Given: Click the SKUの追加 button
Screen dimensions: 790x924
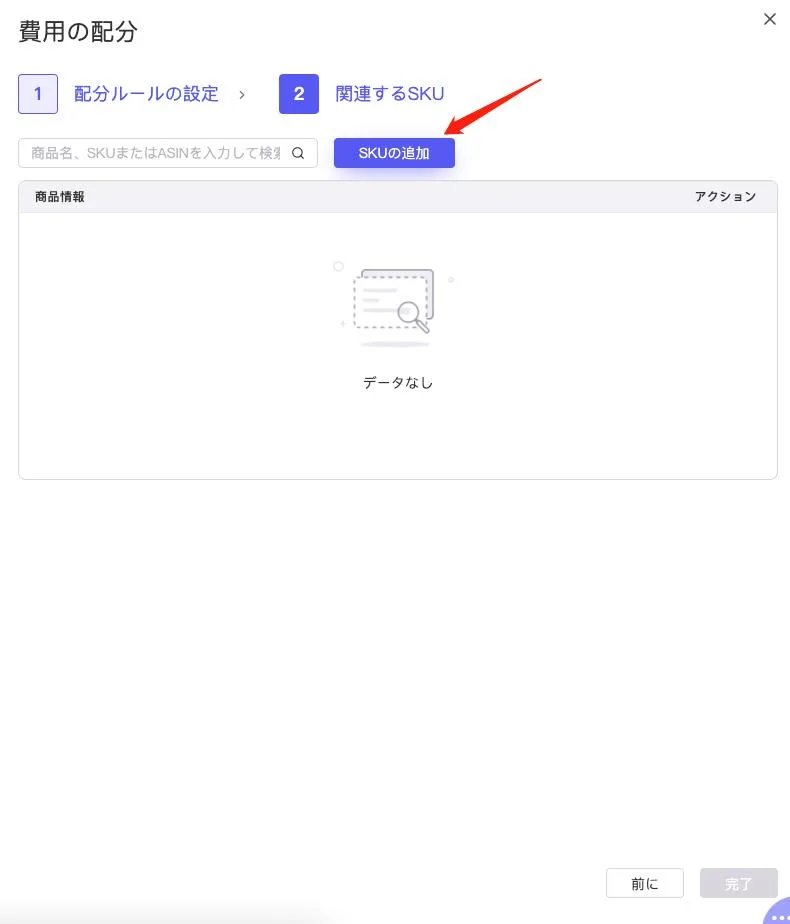Looking at the screenshot, I should coord(394,153).
